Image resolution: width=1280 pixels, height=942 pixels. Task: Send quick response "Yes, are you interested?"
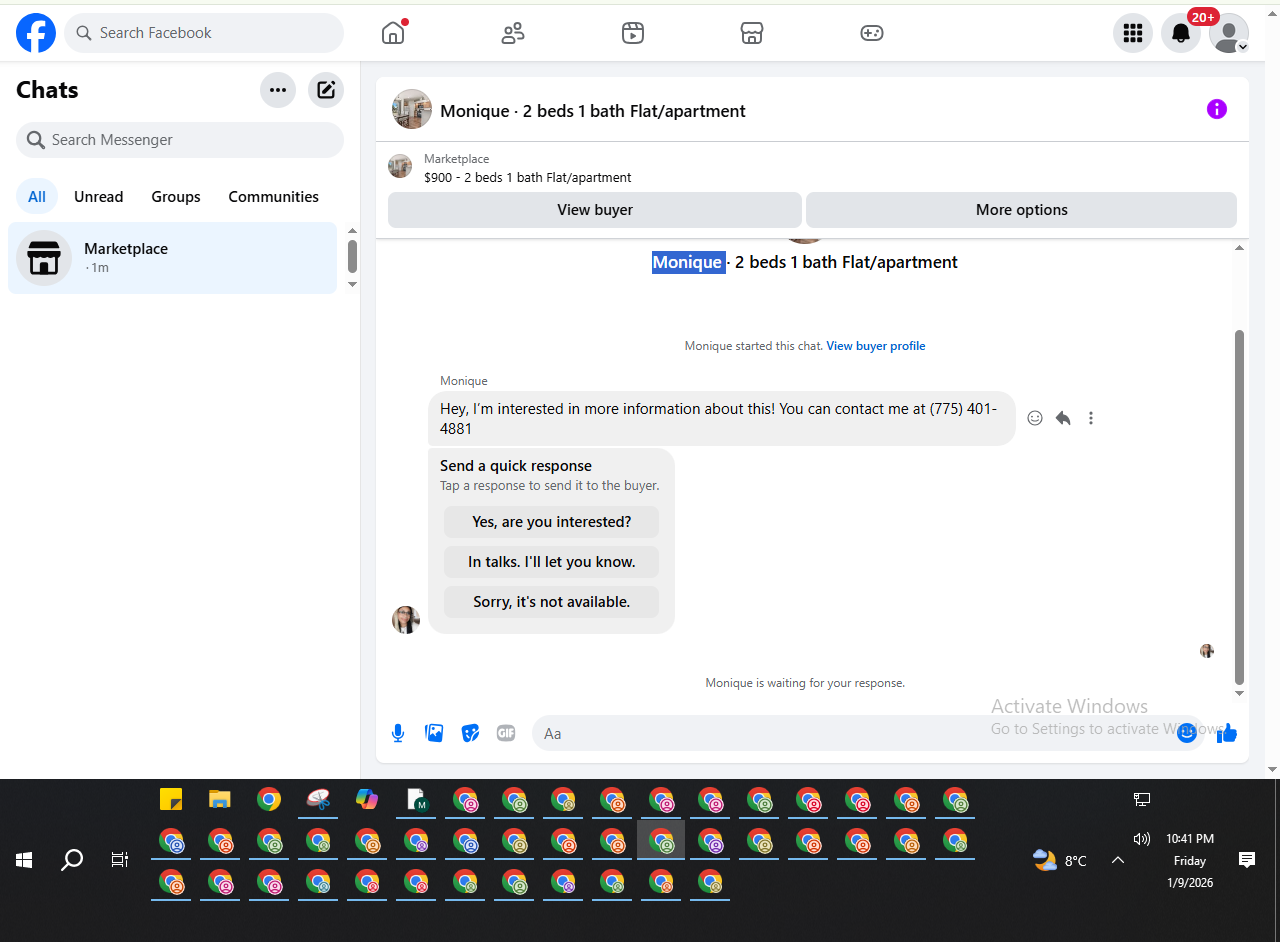(552, 522)
